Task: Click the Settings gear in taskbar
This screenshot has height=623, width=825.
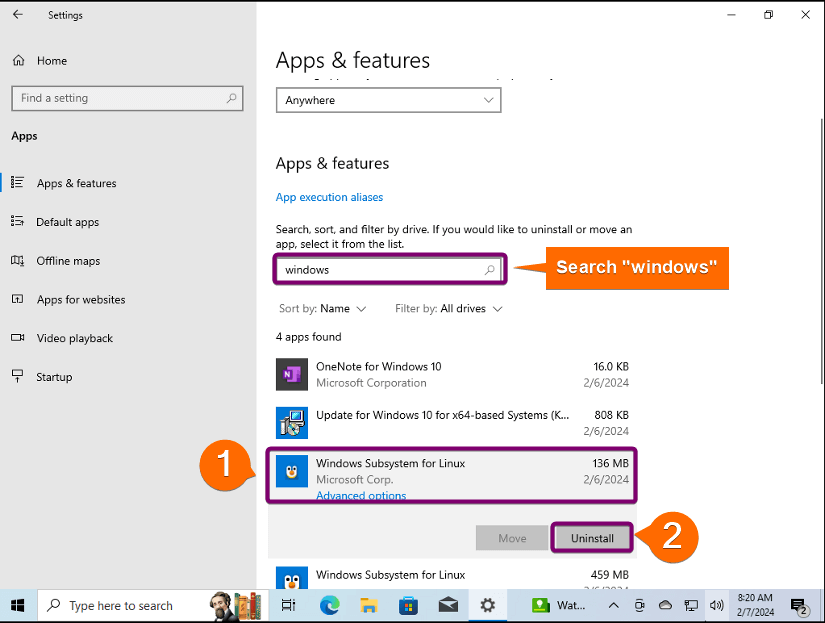Action: [488, 606]
